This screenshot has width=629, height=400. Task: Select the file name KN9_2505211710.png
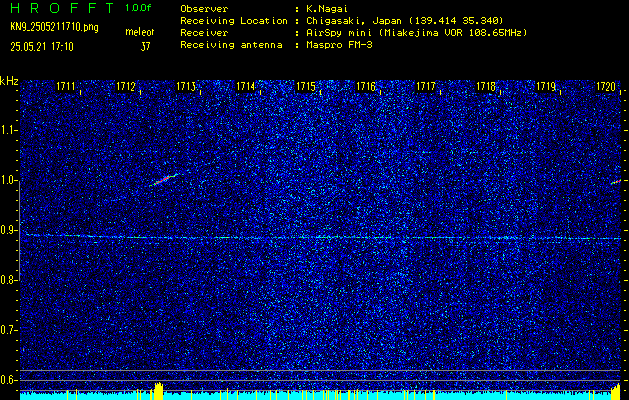click(54, 27)
